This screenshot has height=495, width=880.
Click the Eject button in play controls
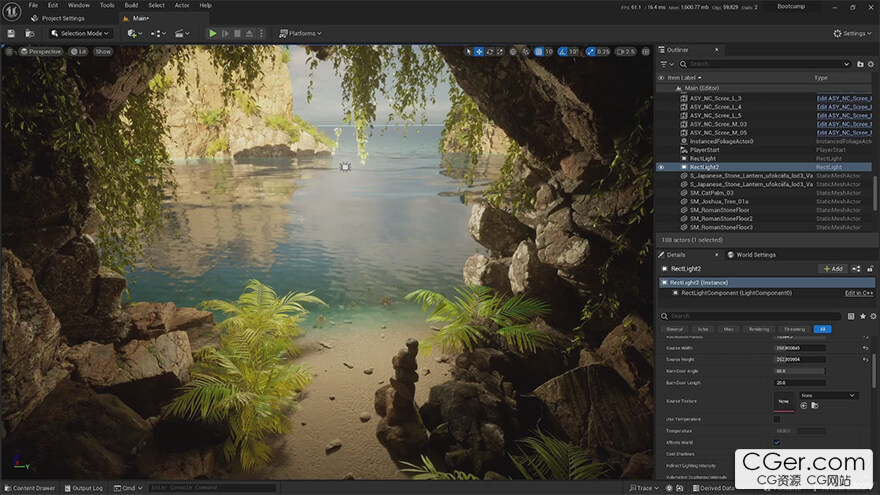[249, 34]
